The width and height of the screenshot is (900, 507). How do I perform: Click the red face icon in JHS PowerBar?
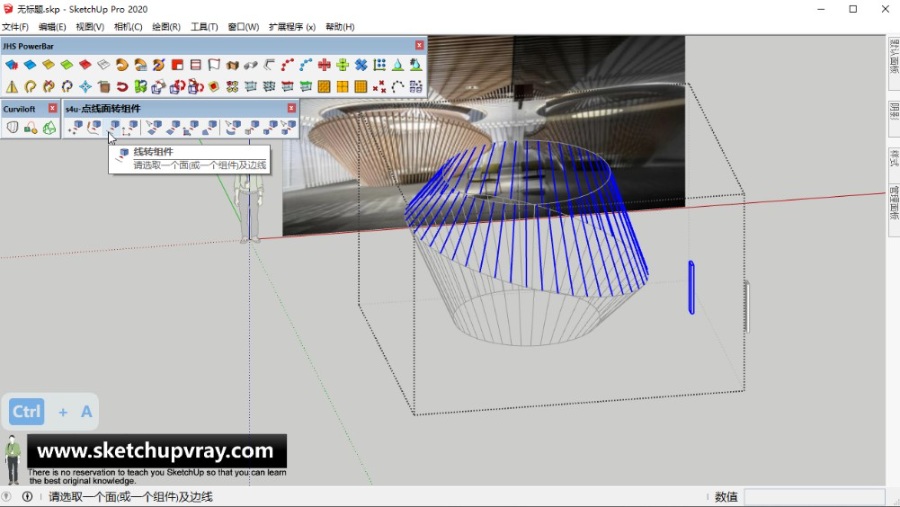85,65
